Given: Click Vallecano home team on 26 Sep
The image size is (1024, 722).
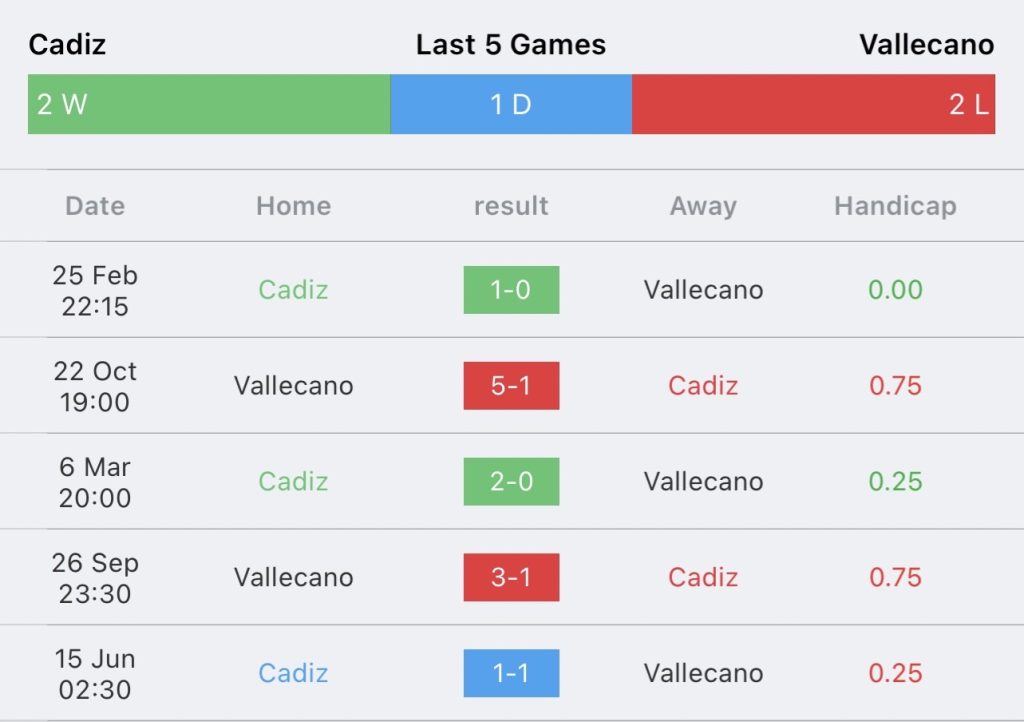Looking at the screenshot, I should (294, 578).
